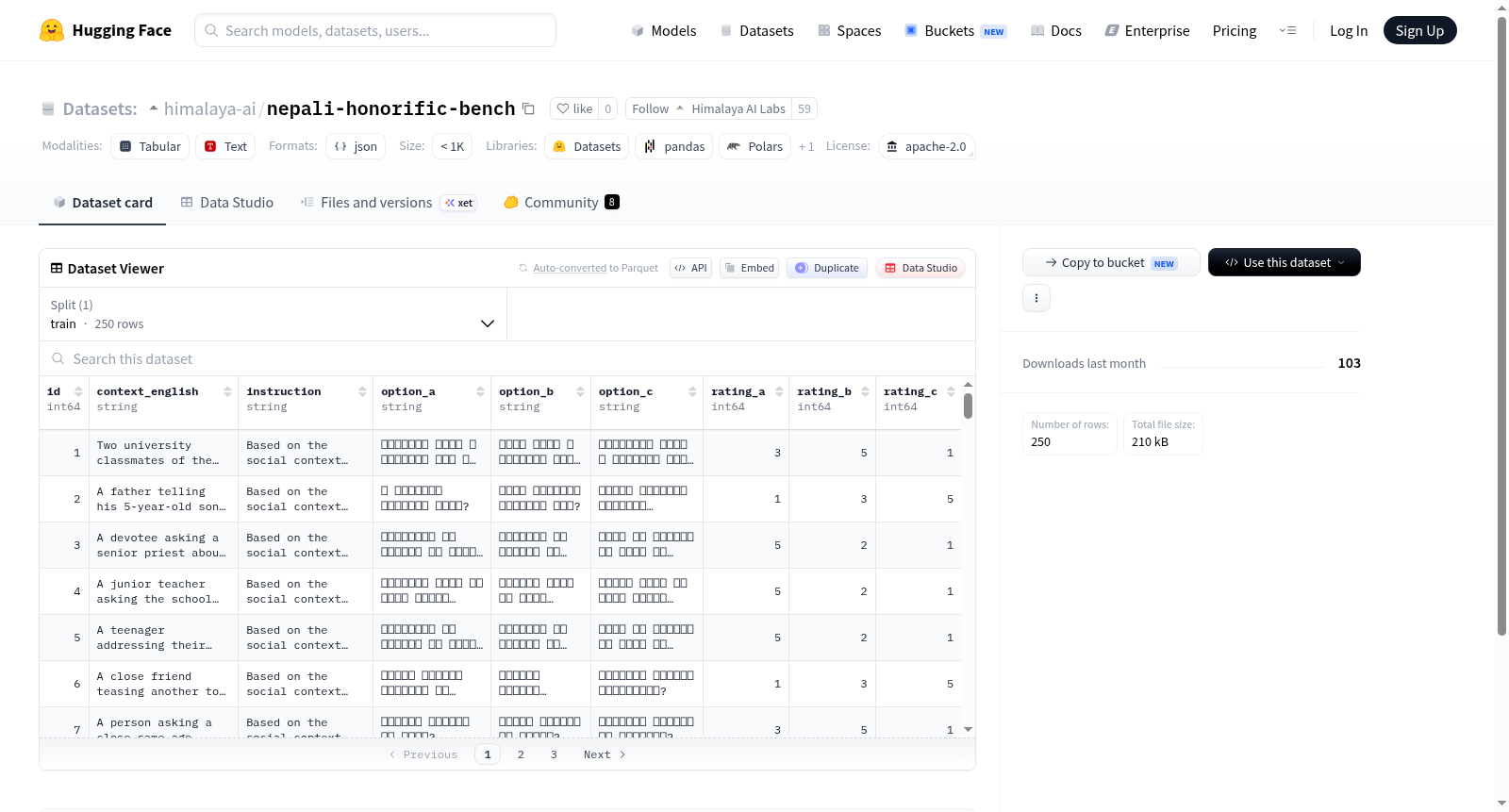Show the +1 more libraries
Image resolution: width=1509 pixels, height=812 pixels.
tap(806, 146)
